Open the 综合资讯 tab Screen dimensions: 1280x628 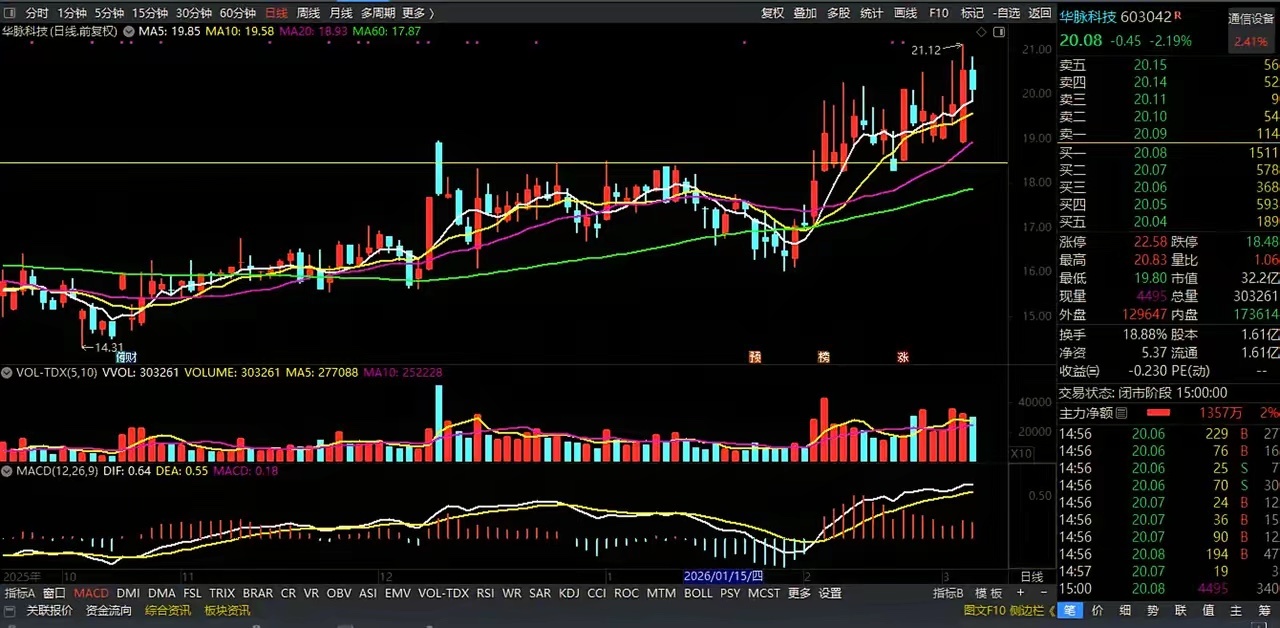point(168,610)
